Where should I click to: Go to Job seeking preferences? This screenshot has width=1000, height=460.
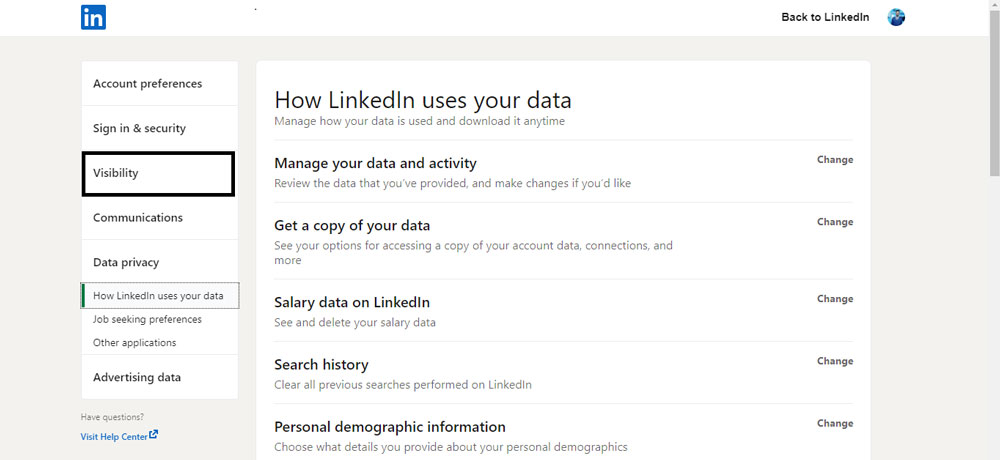tap(147, 319)
